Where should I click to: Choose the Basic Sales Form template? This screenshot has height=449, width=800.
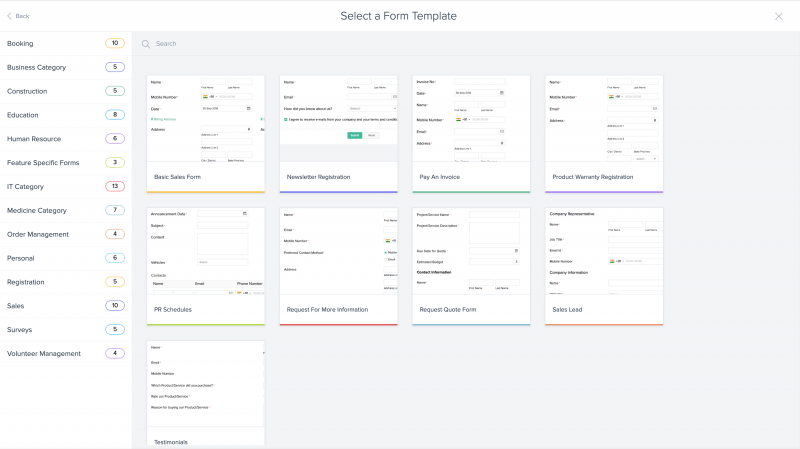[x=205, y=133]
